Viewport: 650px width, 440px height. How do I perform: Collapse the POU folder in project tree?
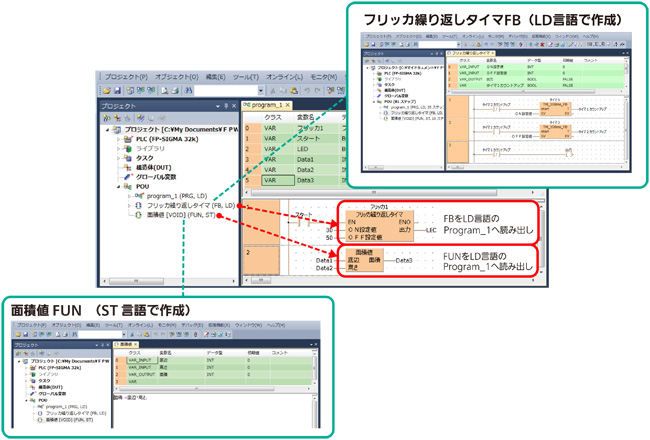(118, 186)
